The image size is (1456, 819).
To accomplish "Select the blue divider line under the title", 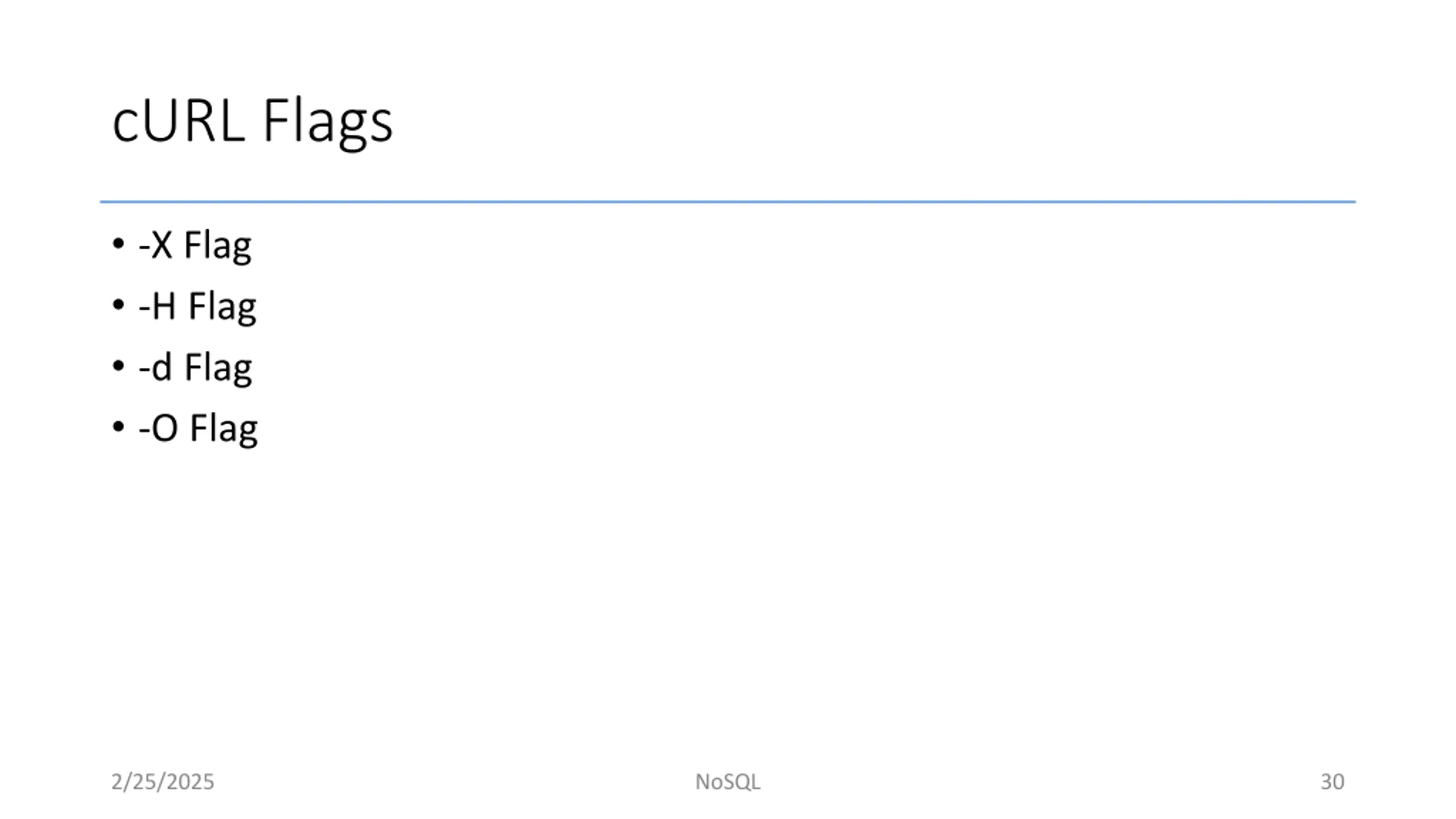I will [727, 201].
